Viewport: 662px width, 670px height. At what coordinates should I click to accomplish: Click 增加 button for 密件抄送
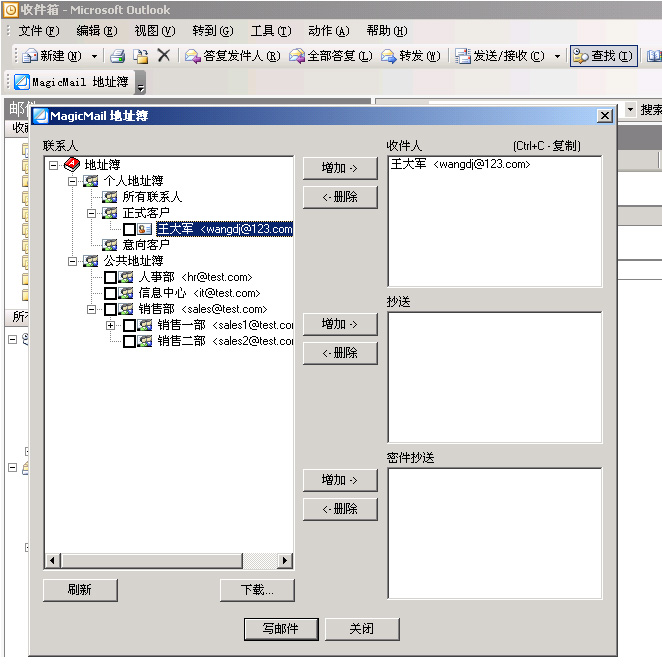pyautogui.click(x=340, y=480)
